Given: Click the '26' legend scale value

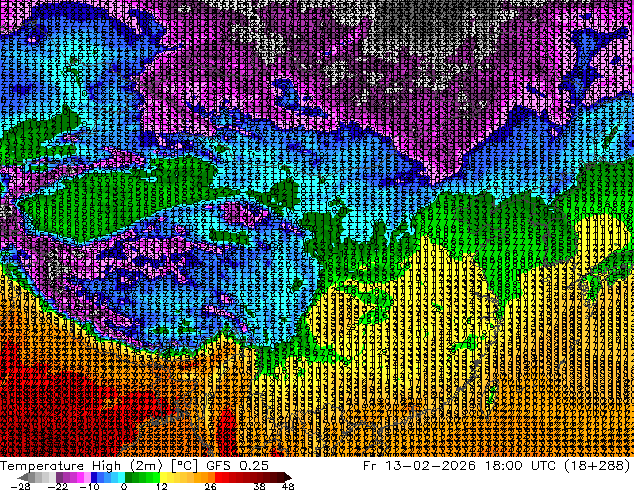Looking at the screenshot, I should click(x=210, y=486).
